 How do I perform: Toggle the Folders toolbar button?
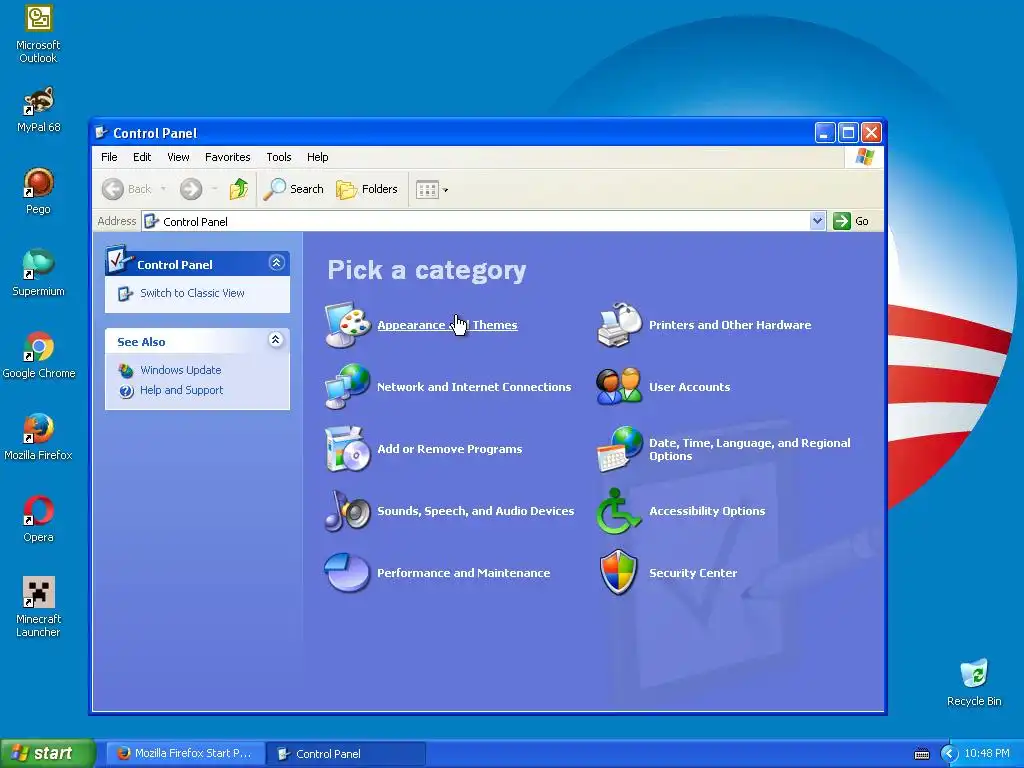[x=367, y=189]
